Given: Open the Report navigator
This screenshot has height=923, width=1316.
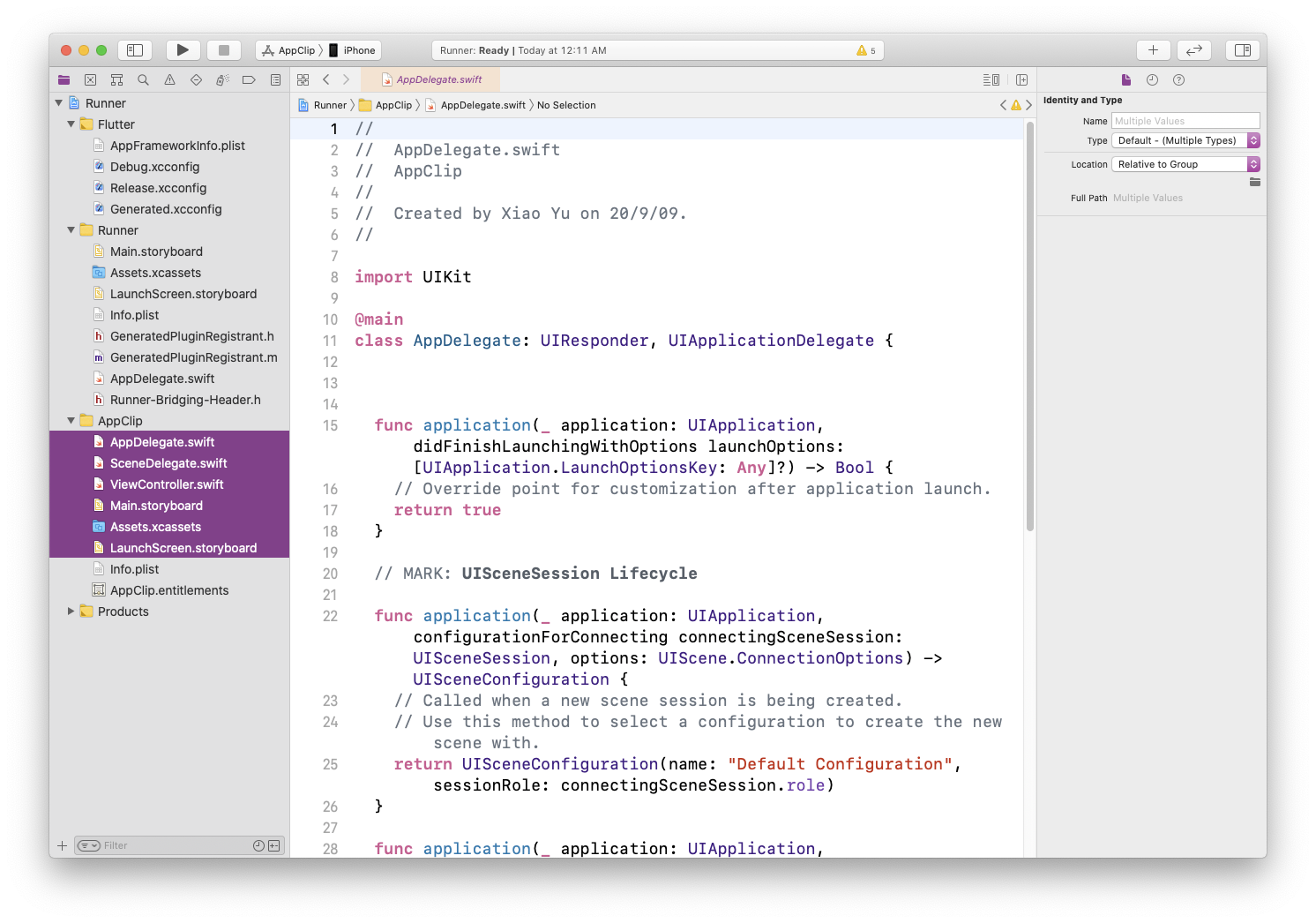Looking at the screenshot, I should [x=275, y=79].
